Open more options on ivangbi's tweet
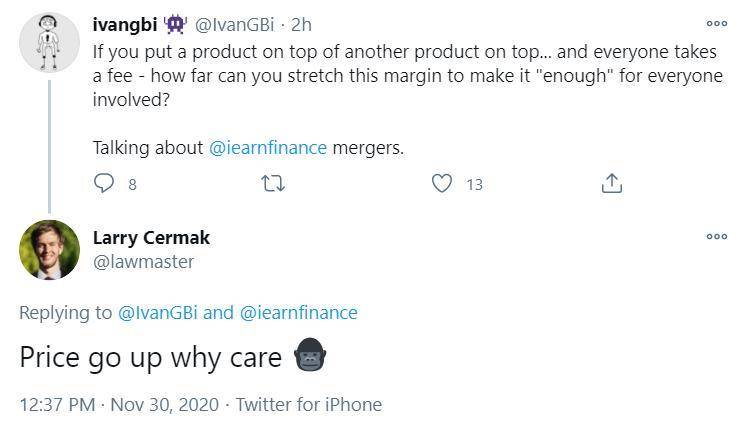This screenshot has width=747, height=432. [716, 22]
